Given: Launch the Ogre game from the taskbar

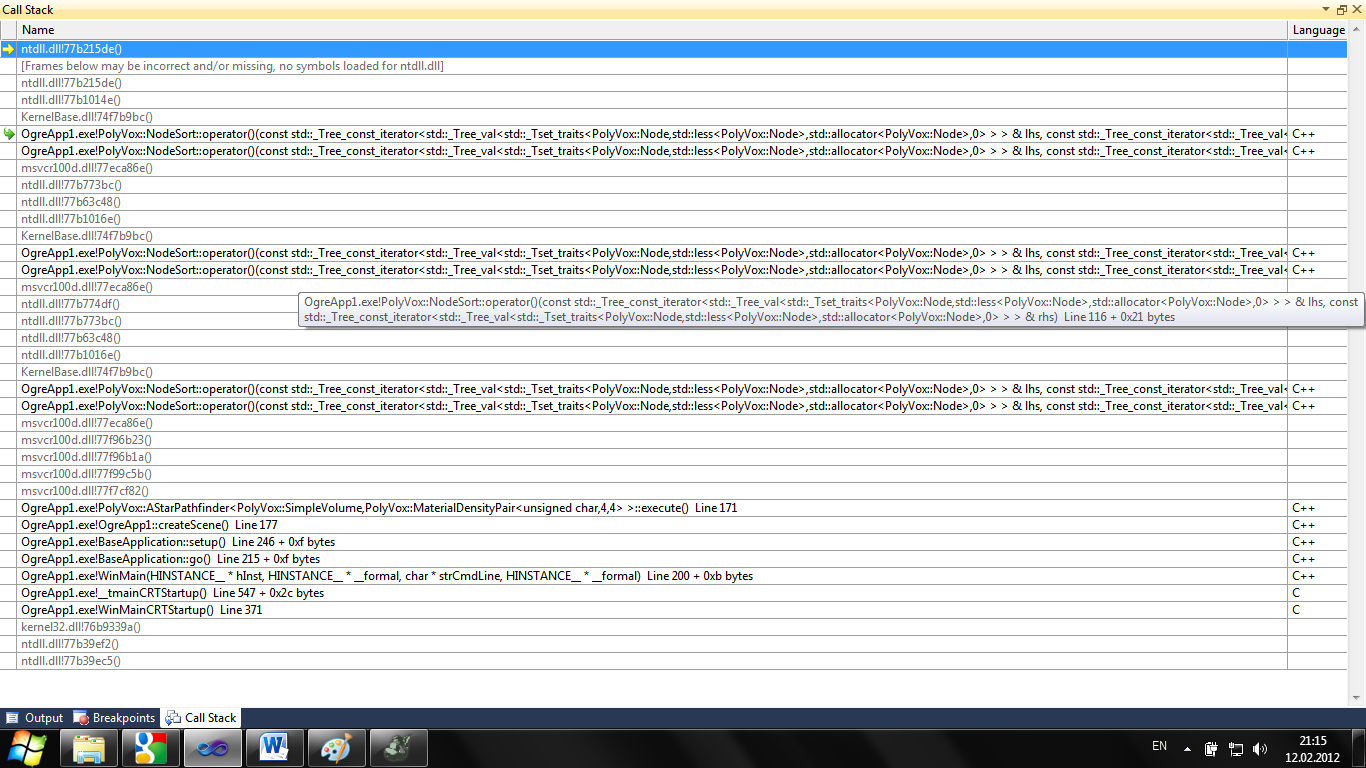Looking at the screenshot, I should pyautogui.click(x=398, y=747).
